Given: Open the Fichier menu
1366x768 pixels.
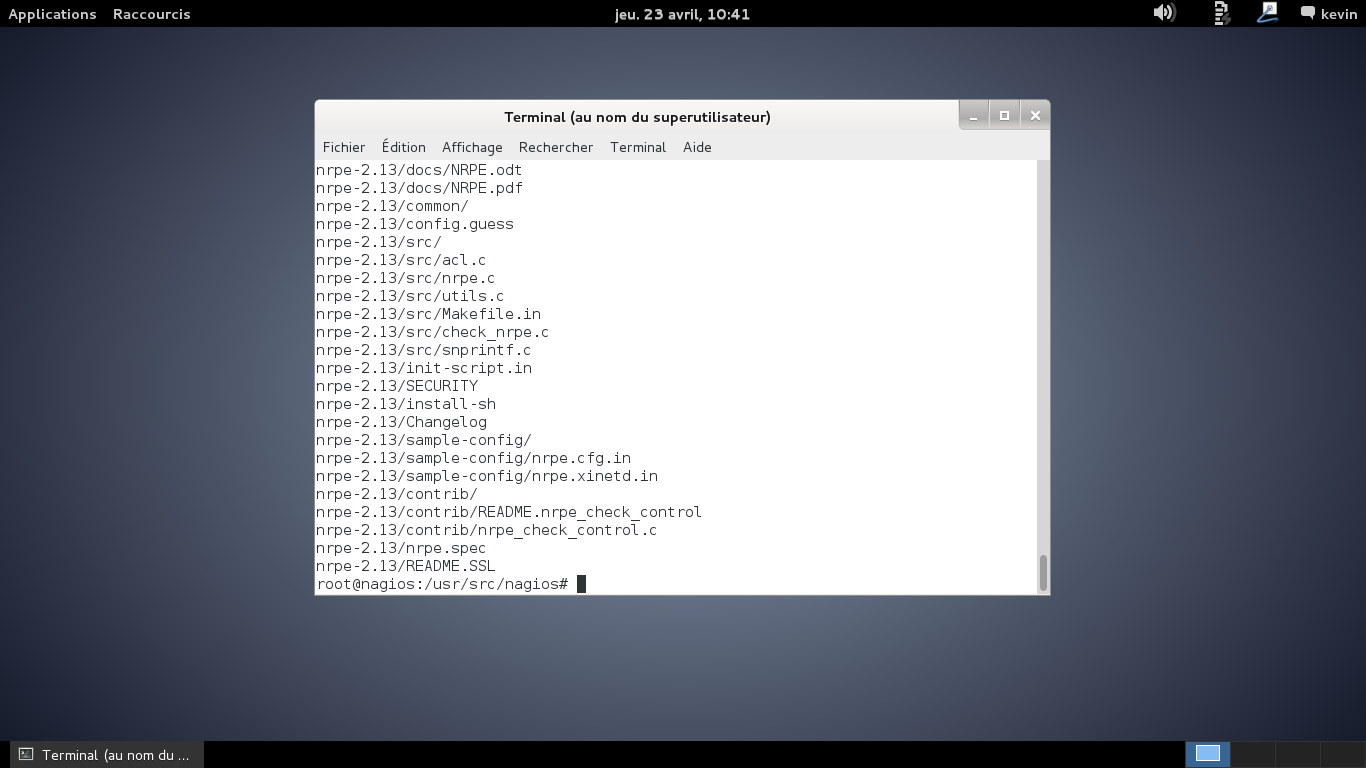Looking at the screenshot, I should click(x=344, y=147).
